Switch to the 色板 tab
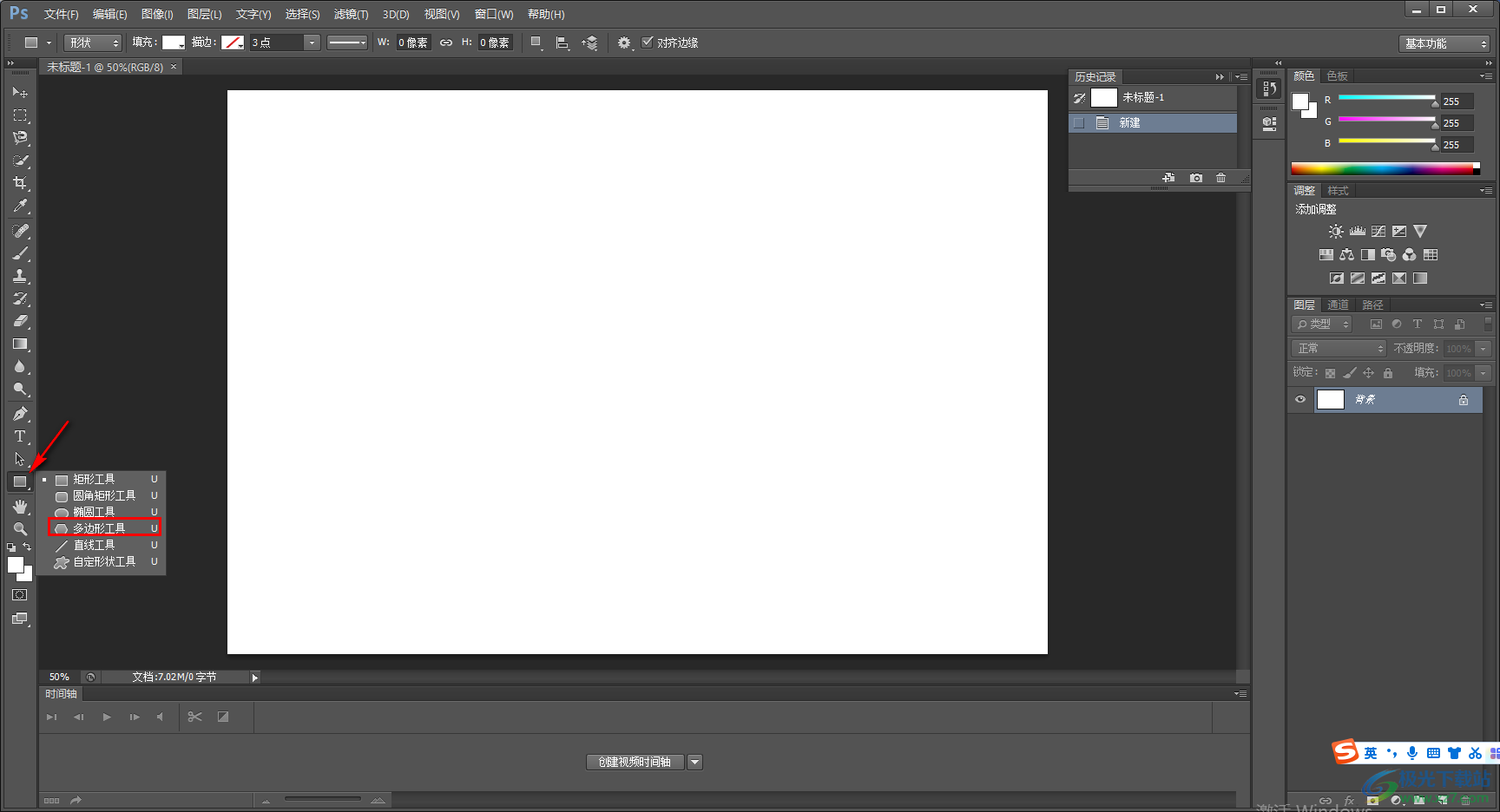 point(1338,76)
